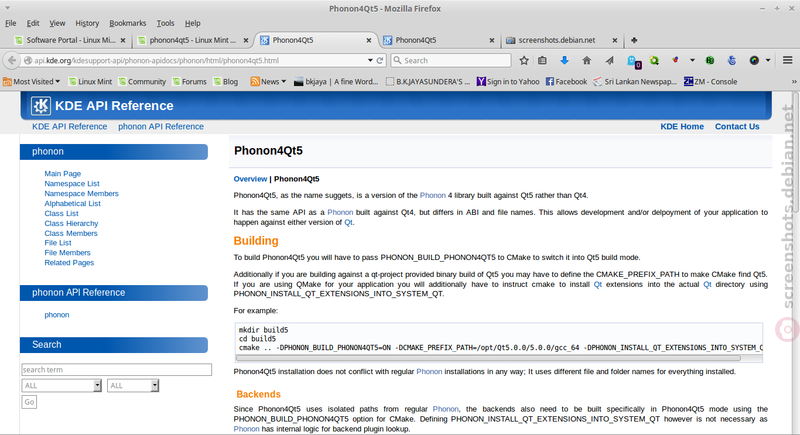Image resolution: width=800 pixels, height=435 pixels.
Task: Open the History menu
Action: (87, 23)
